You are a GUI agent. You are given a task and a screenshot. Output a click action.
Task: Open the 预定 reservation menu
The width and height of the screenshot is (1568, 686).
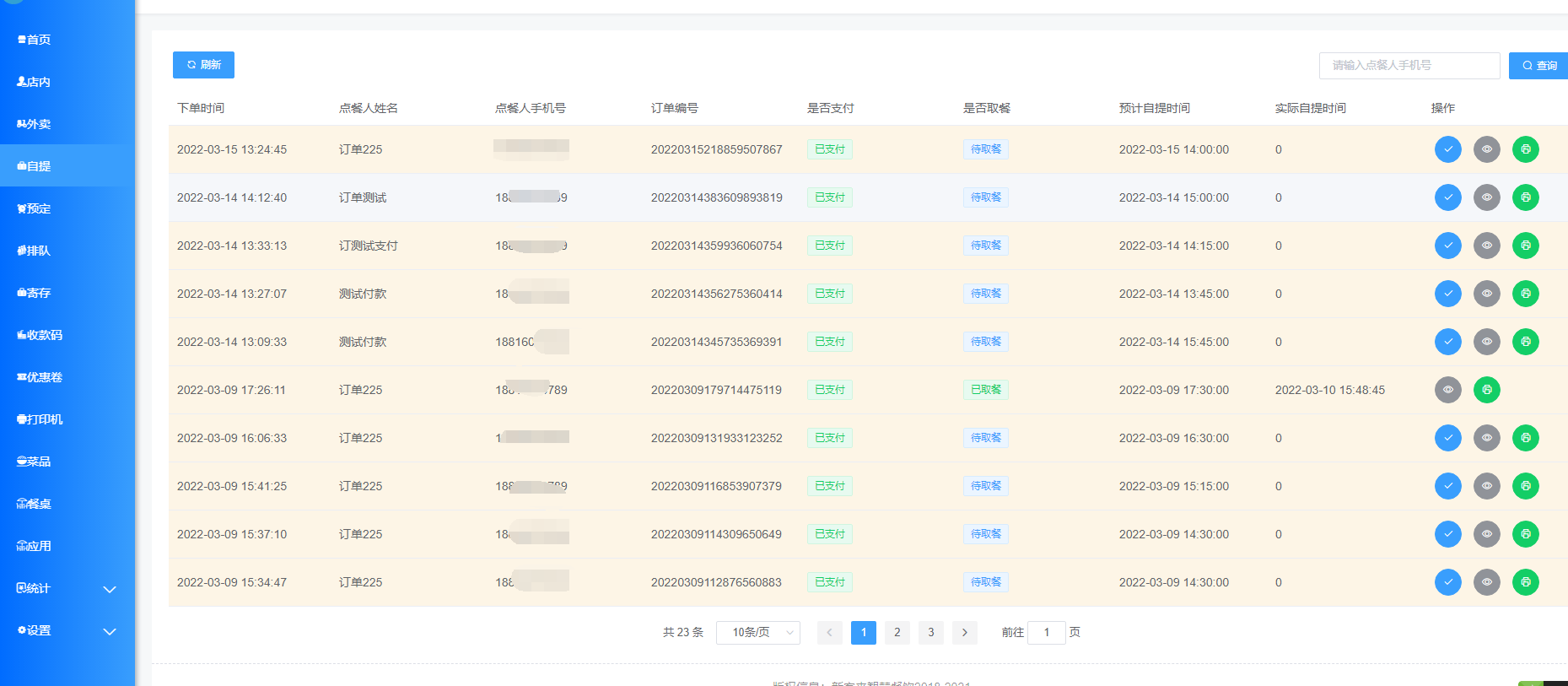coord(67,208)
